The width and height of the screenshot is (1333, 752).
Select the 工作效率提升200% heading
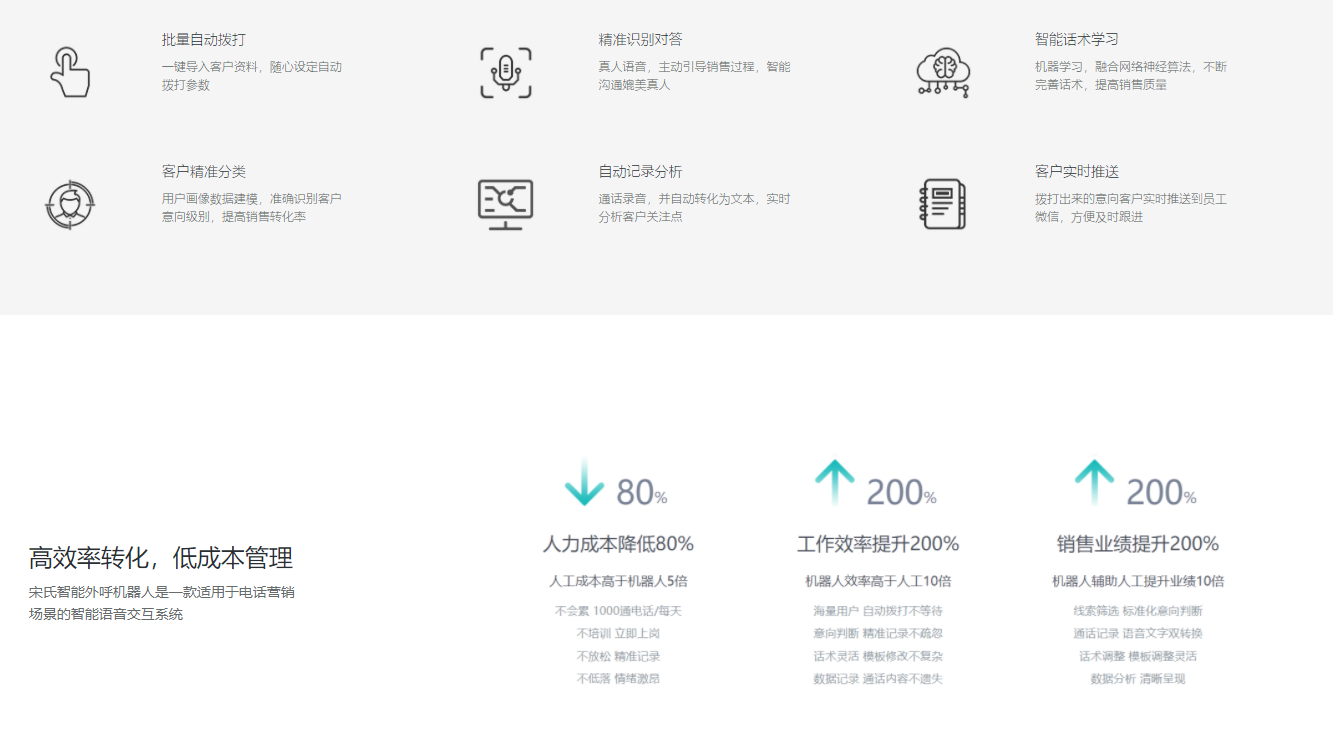pos(878,544)
